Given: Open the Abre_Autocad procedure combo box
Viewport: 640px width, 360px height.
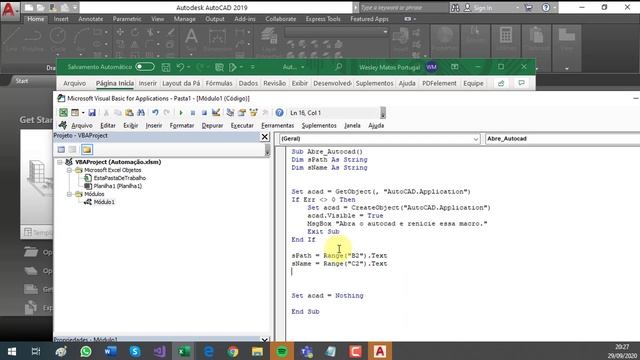Looking at the screenshot, I should point(562,139).
